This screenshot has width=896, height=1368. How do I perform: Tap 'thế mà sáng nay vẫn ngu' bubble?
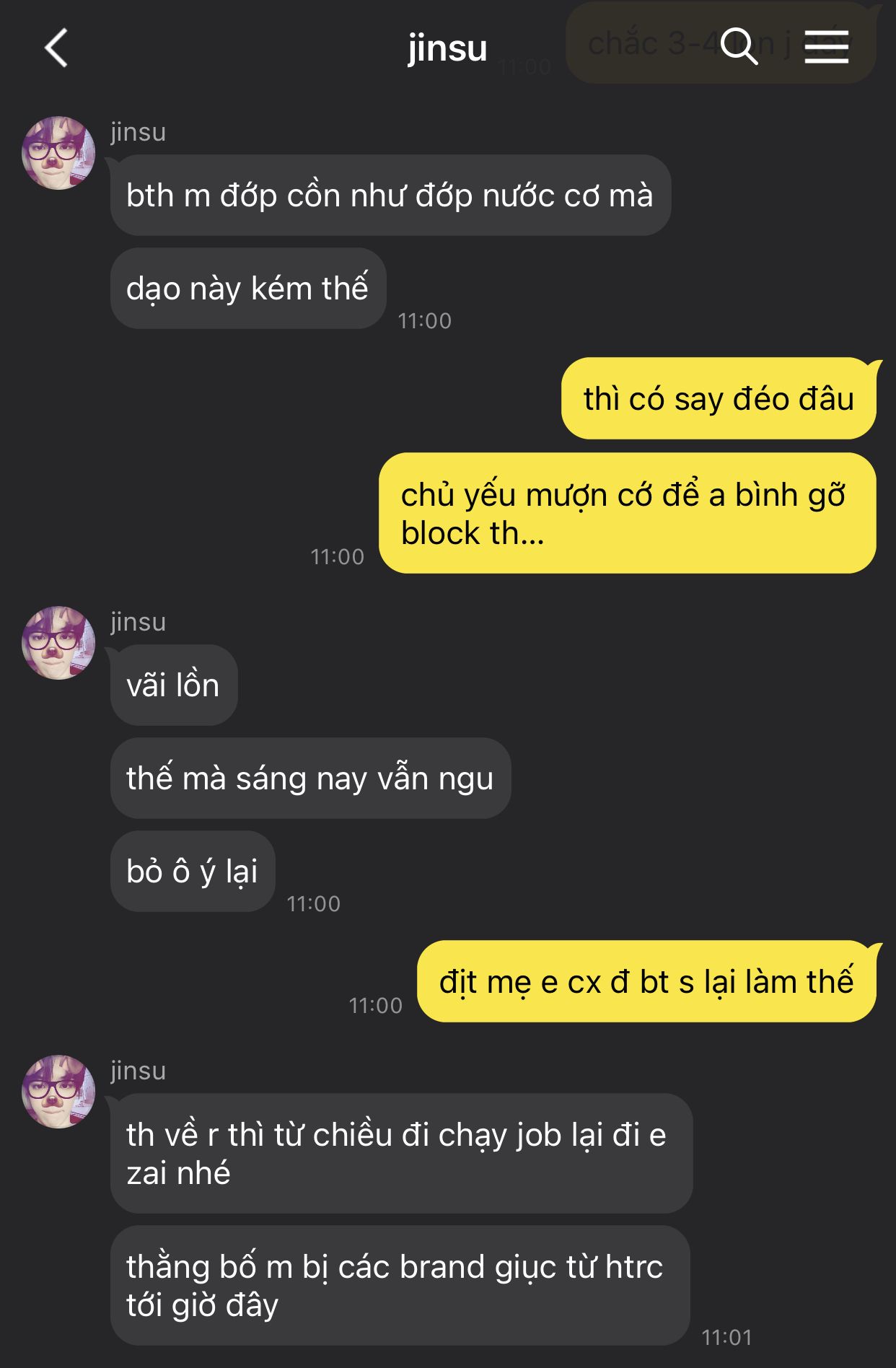point(310,778)
